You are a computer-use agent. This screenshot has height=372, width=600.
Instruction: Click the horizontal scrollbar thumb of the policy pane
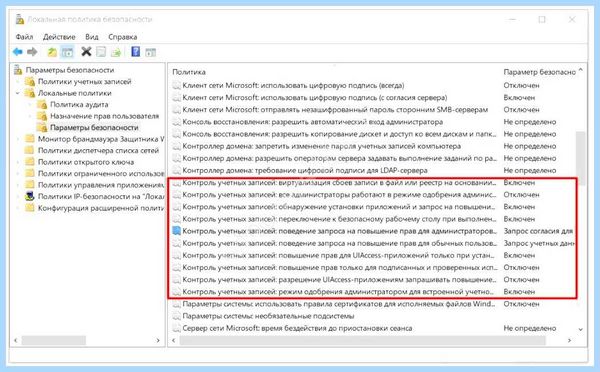click(362, 340)
